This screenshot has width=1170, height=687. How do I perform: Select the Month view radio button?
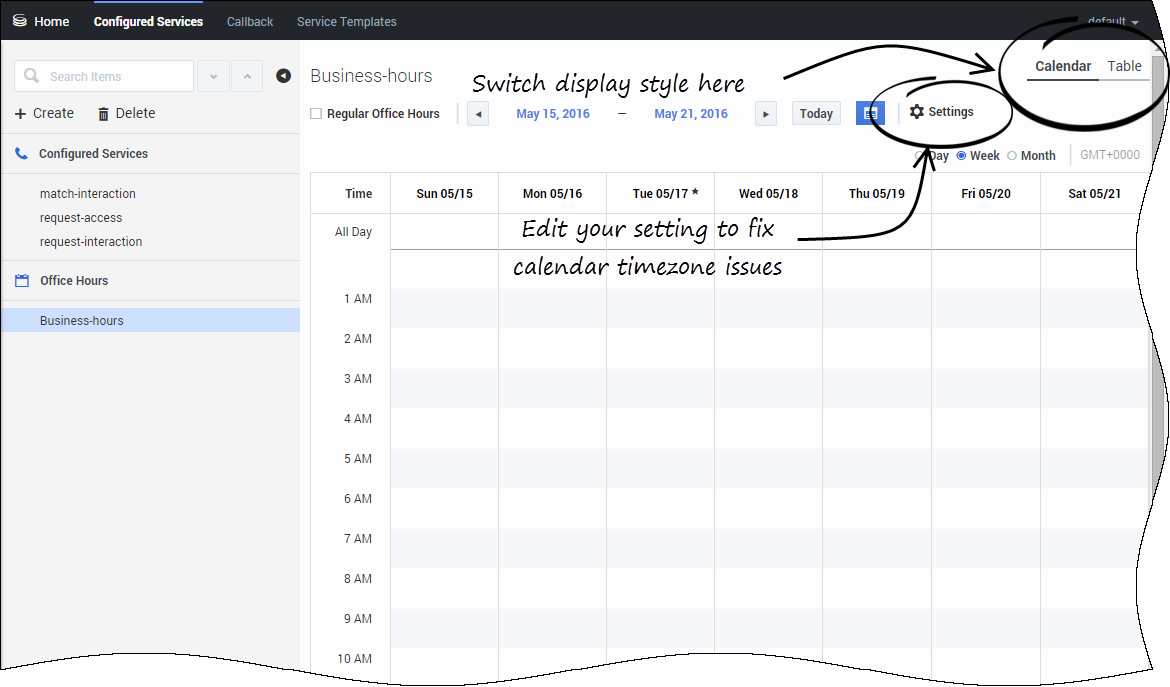coord(1012,156)
